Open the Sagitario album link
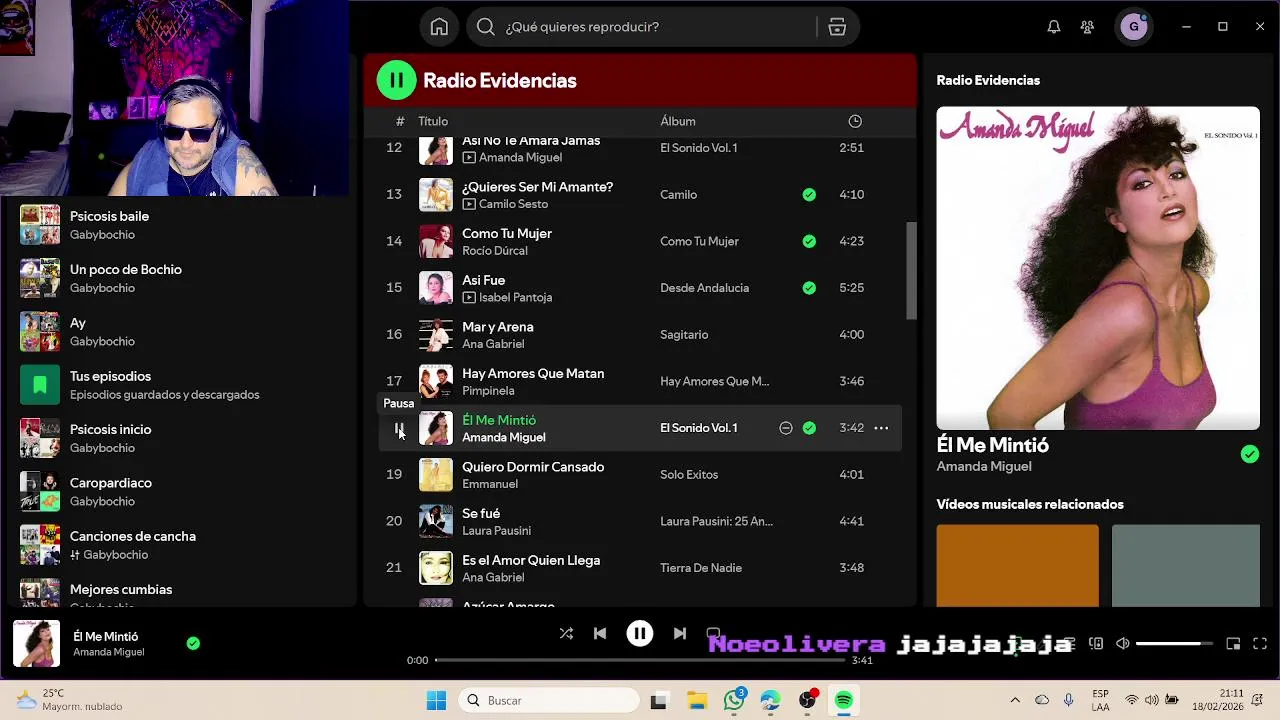 [x=684, y=335]
